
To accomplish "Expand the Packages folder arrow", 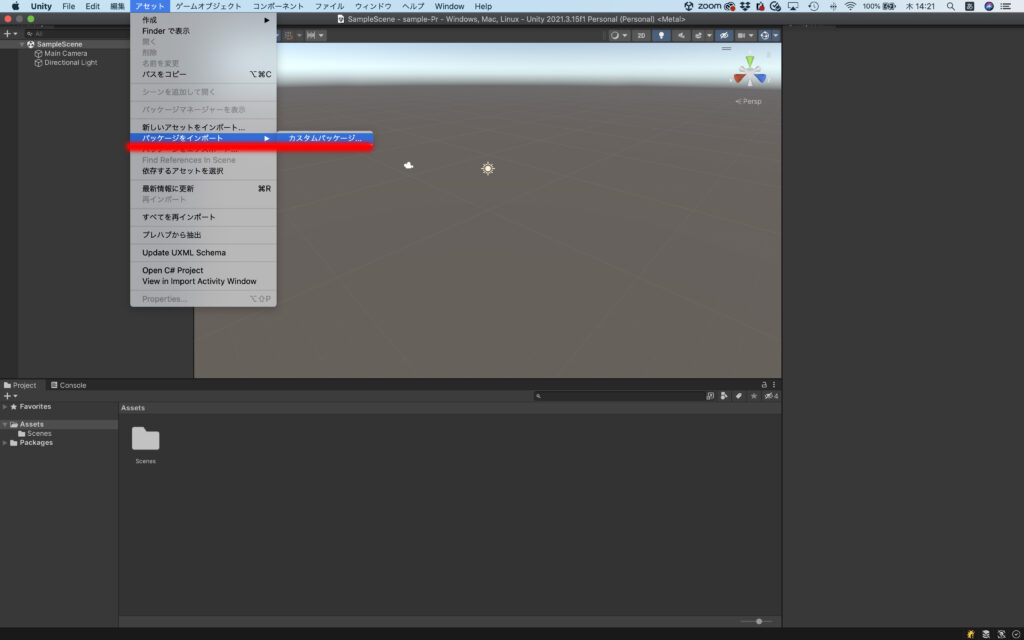I will click(x=5, y=443).
